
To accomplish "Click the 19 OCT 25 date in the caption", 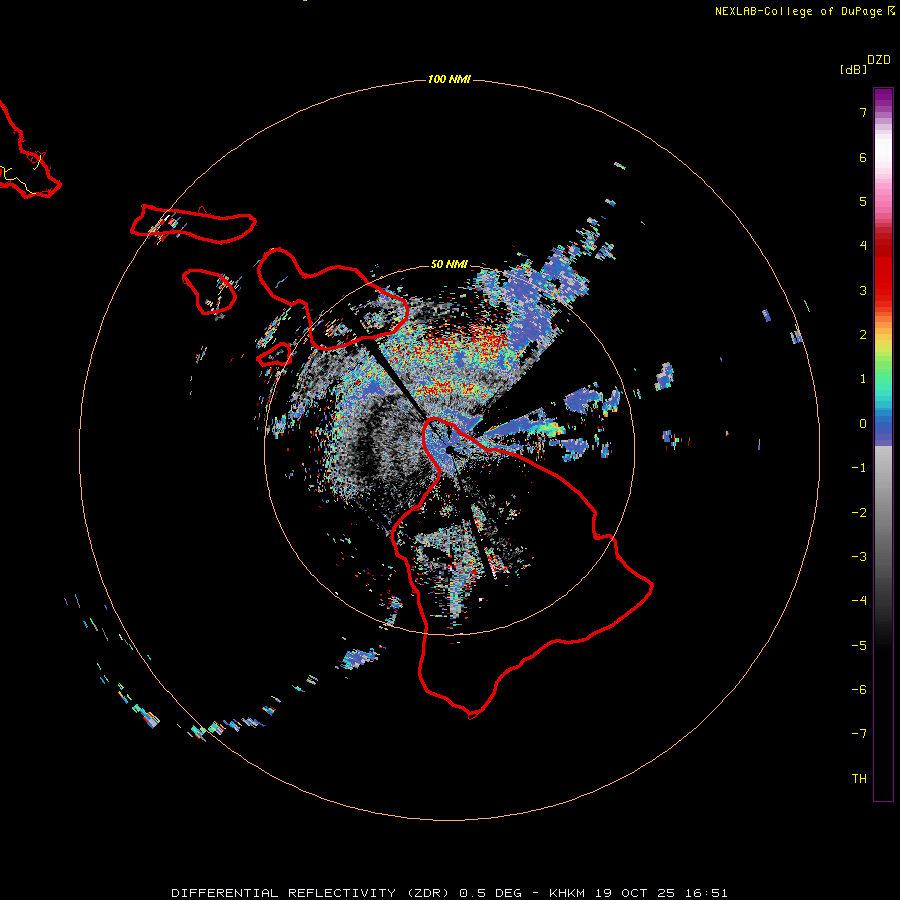I will tap(637, 893).
